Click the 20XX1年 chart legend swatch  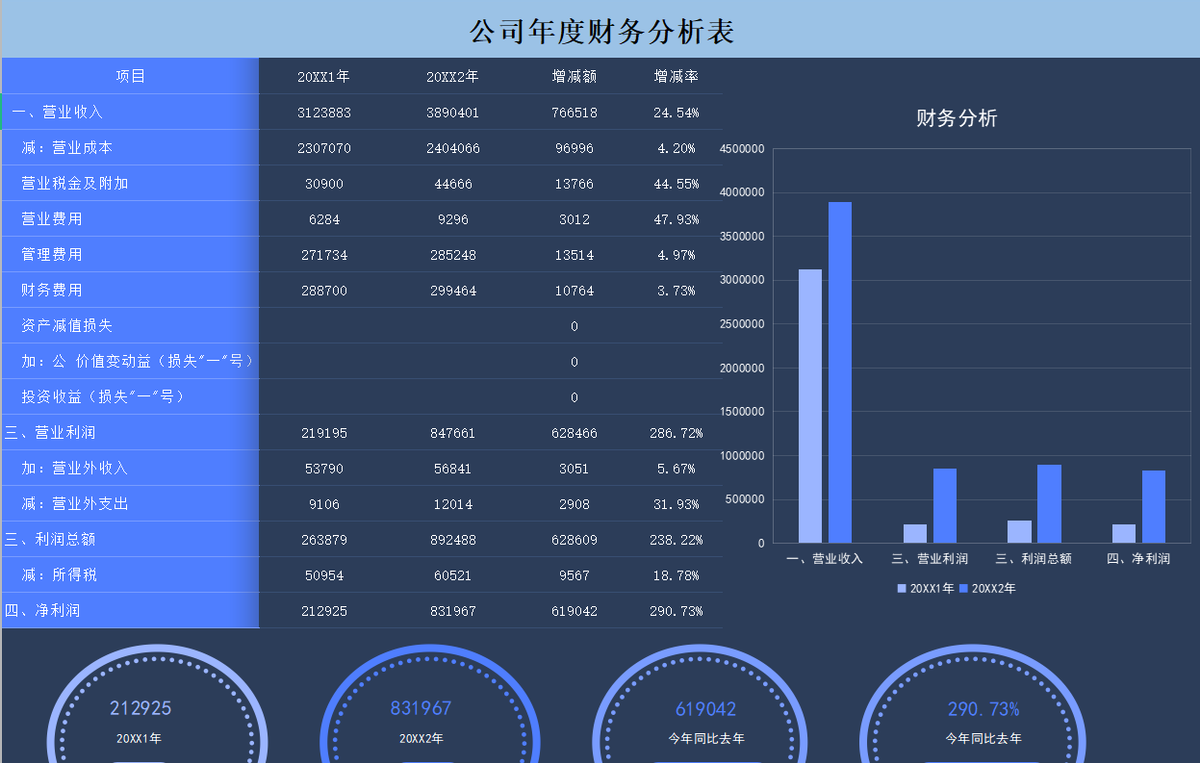coord(901,589)
